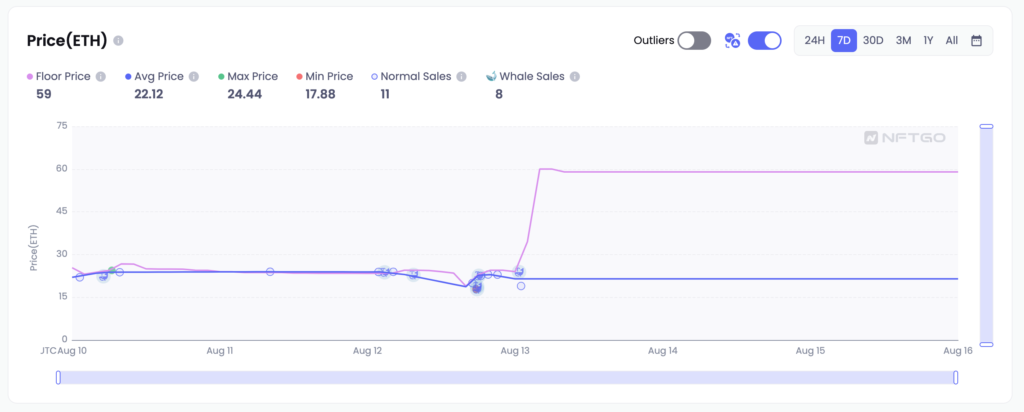Click the info icon beside Price(ETH) title
Viewport: 1024px width, 412px height.
(119, 41)
